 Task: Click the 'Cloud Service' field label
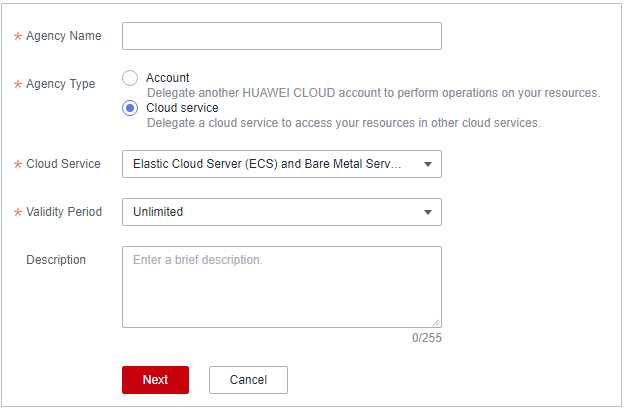point(63,164)
